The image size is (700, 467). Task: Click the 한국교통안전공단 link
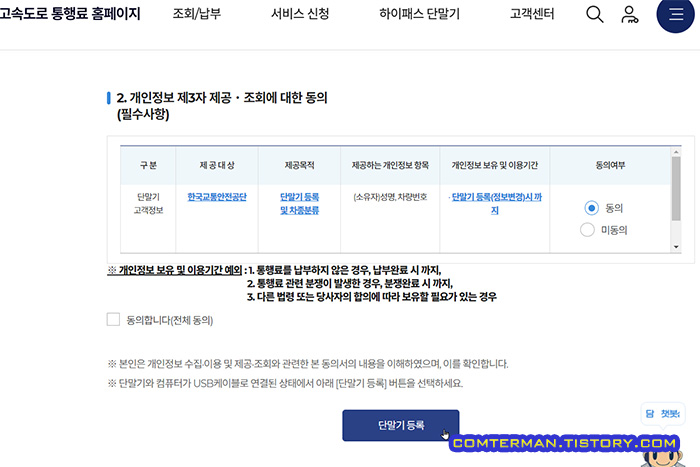217,197
